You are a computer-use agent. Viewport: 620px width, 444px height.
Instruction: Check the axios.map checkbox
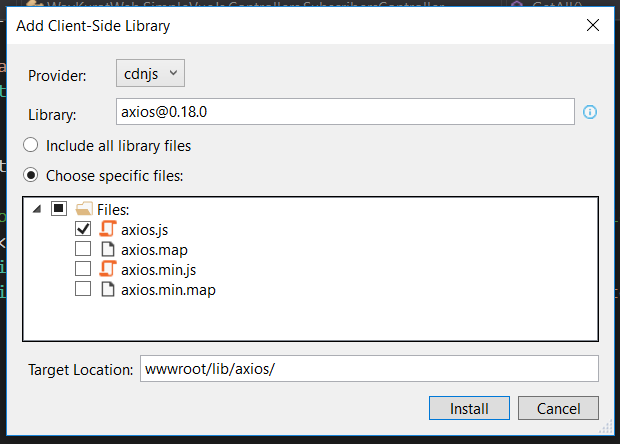coord(83,249)
